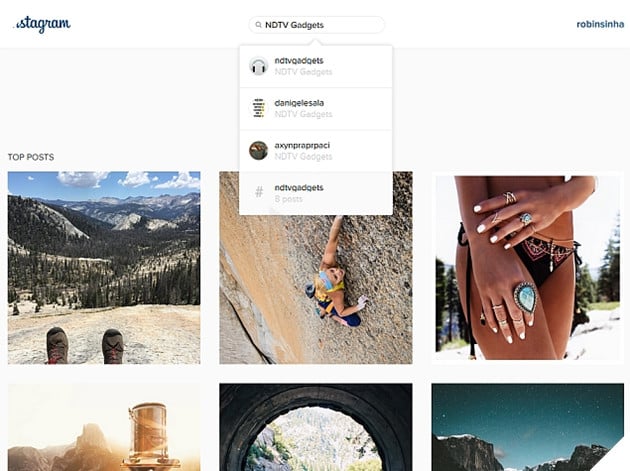The height and width of the screenshot is (471, 630).
Task: Click the Instagram logo
Action: point(42,25)
